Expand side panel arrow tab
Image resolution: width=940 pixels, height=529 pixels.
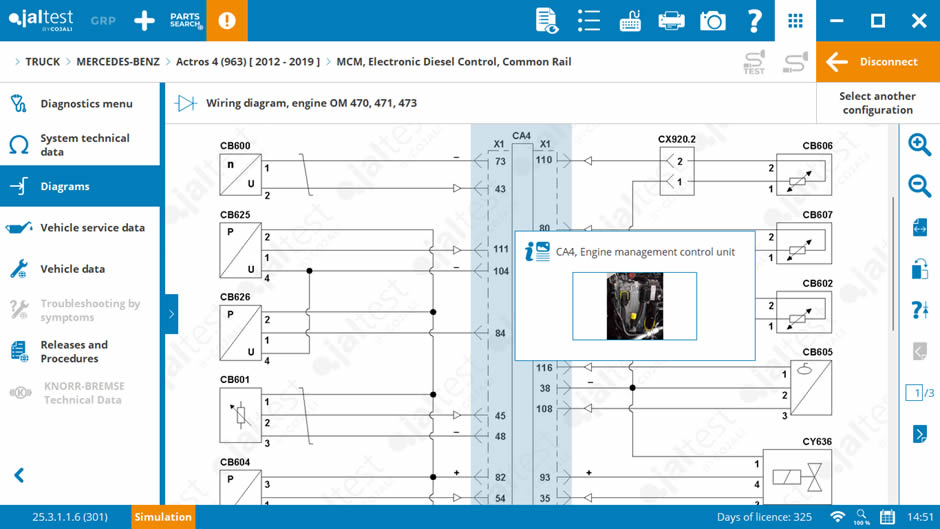pos(171,314)
